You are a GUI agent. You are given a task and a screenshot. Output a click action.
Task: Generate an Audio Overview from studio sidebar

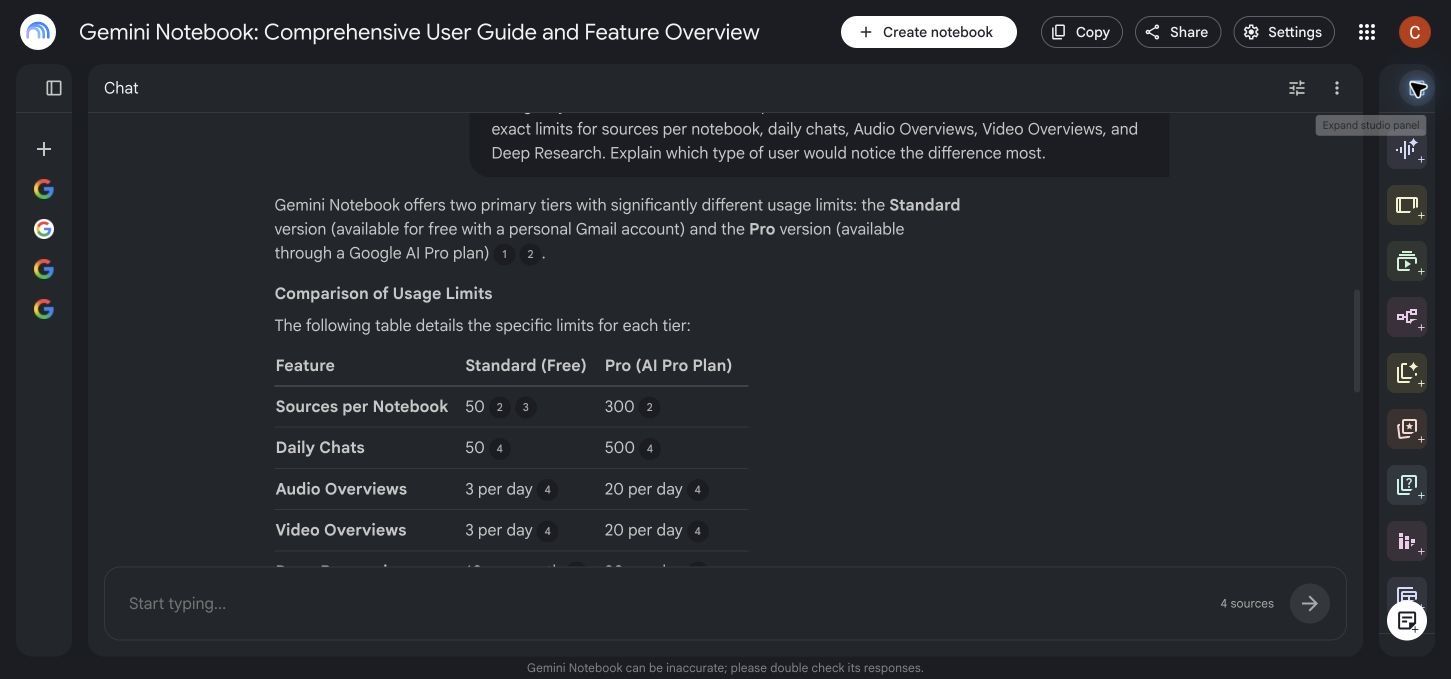1407,149
